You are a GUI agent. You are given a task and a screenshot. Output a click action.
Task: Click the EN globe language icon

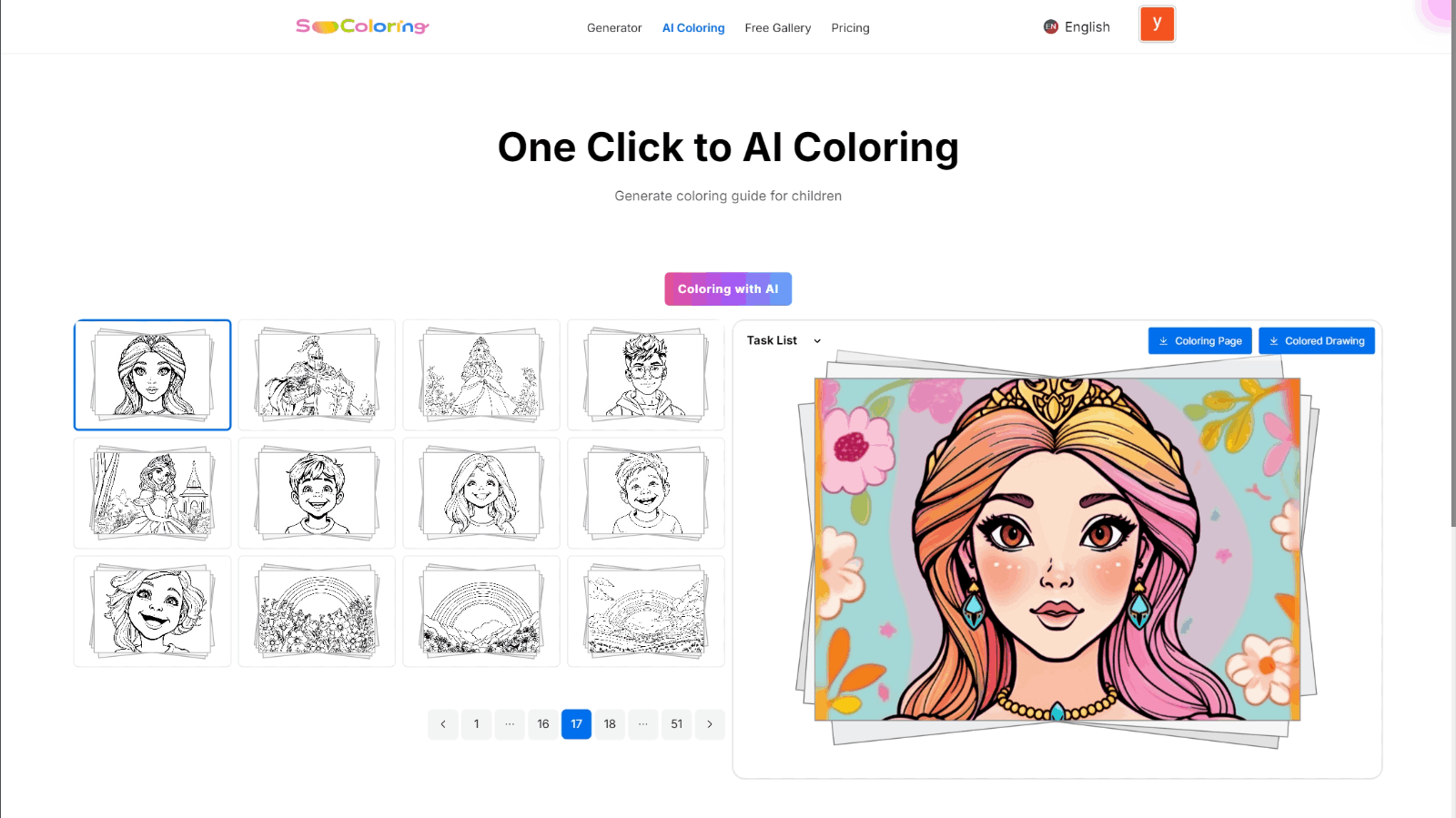1051,27
